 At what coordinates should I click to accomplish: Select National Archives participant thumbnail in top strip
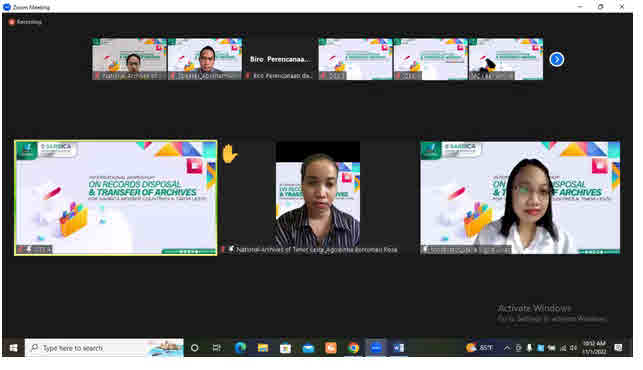coord(129,59)
